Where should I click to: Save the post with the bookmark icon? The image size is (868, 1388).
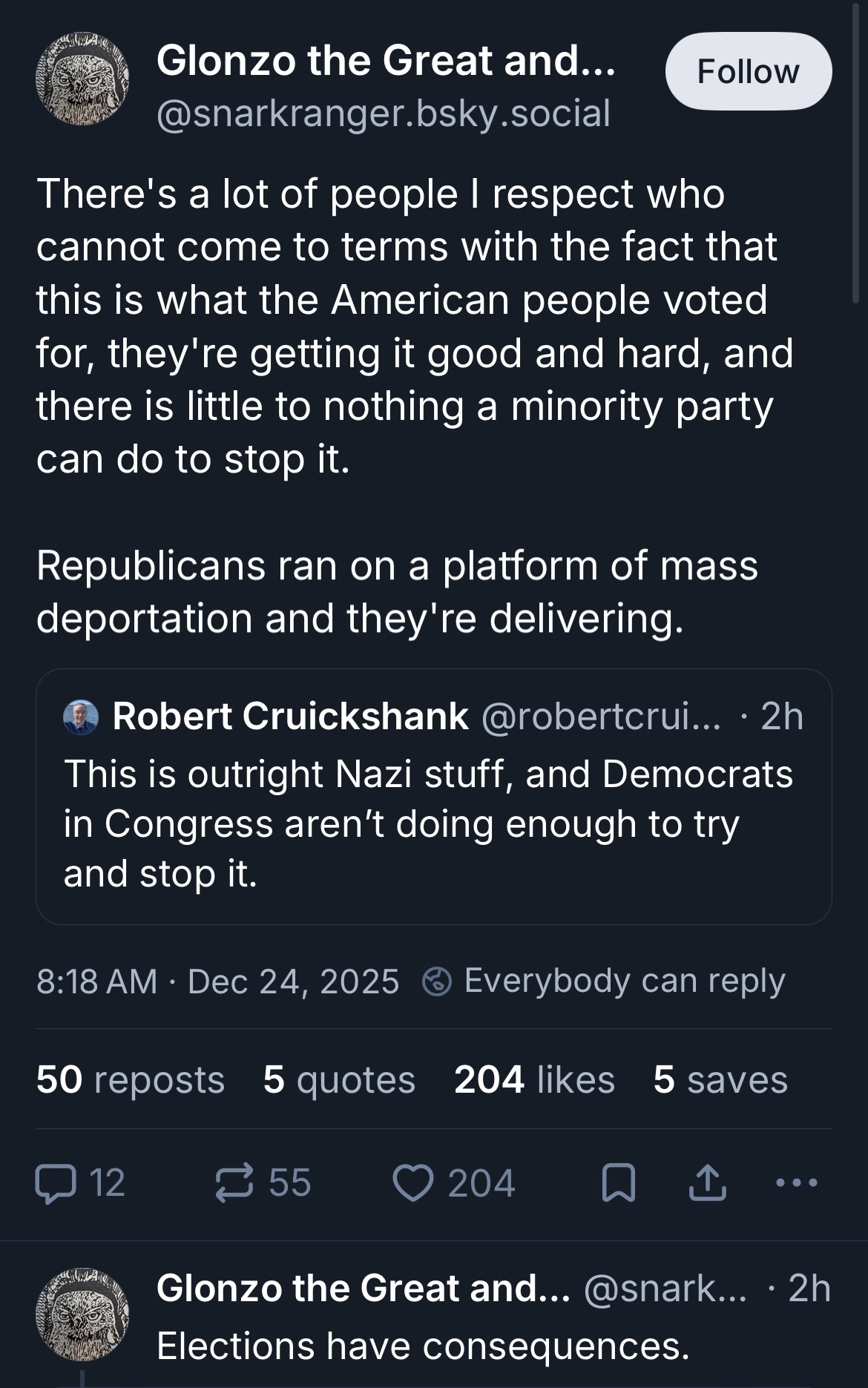tap(618, 1183)
